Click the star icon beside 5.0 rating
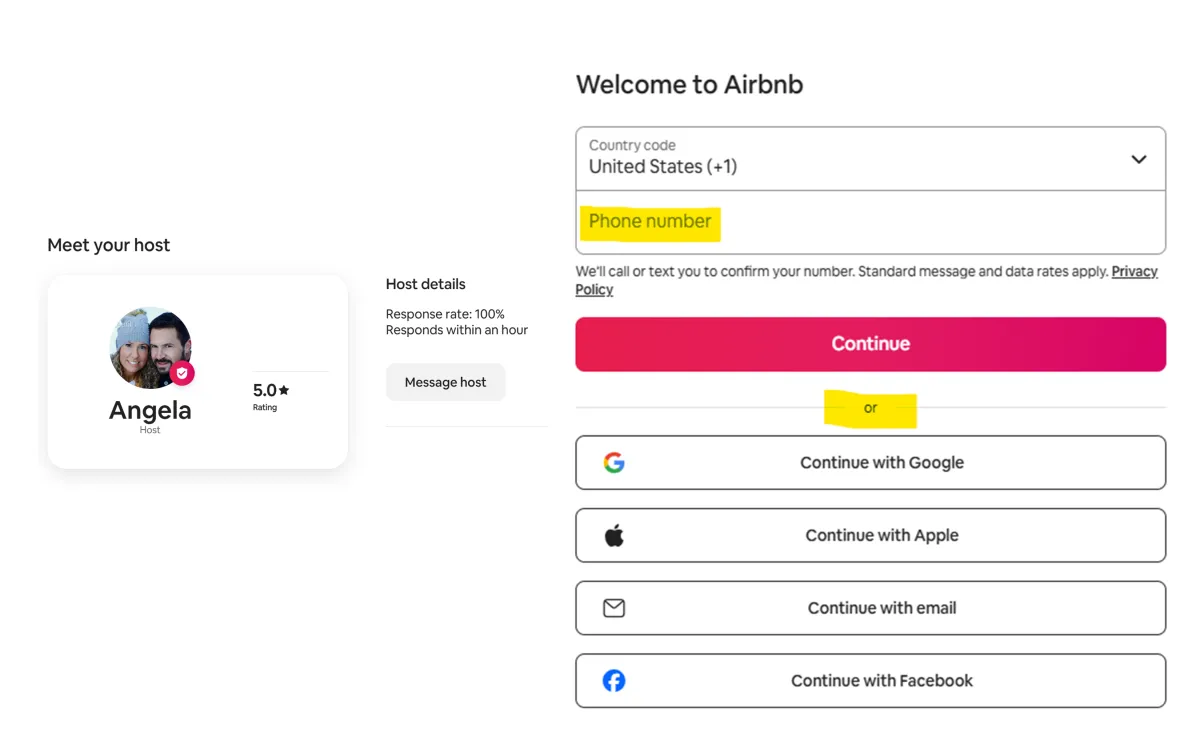 (284, 390)
